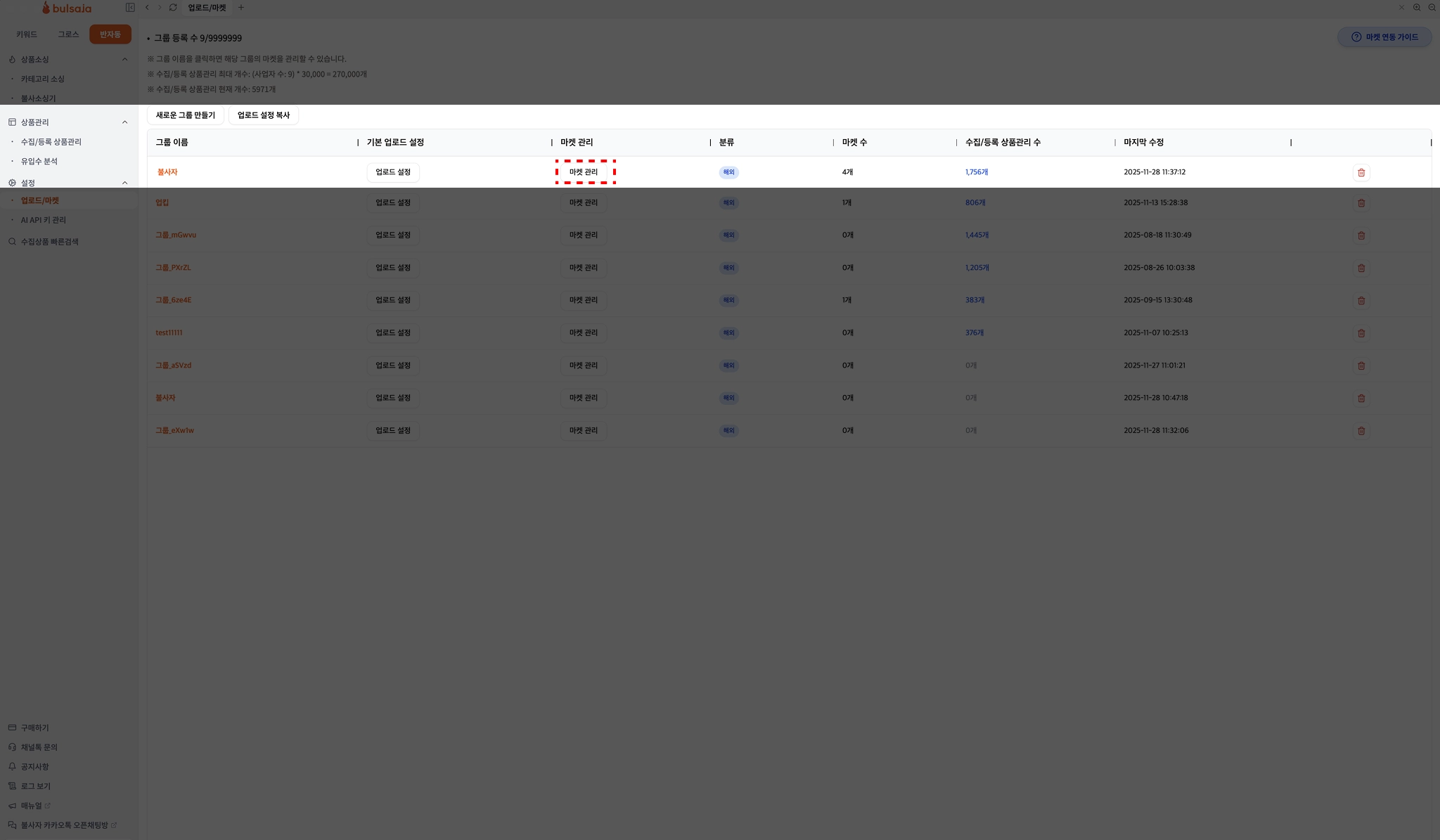Open 마켓 연동 가이드 help button

[x=1384, y=37]
